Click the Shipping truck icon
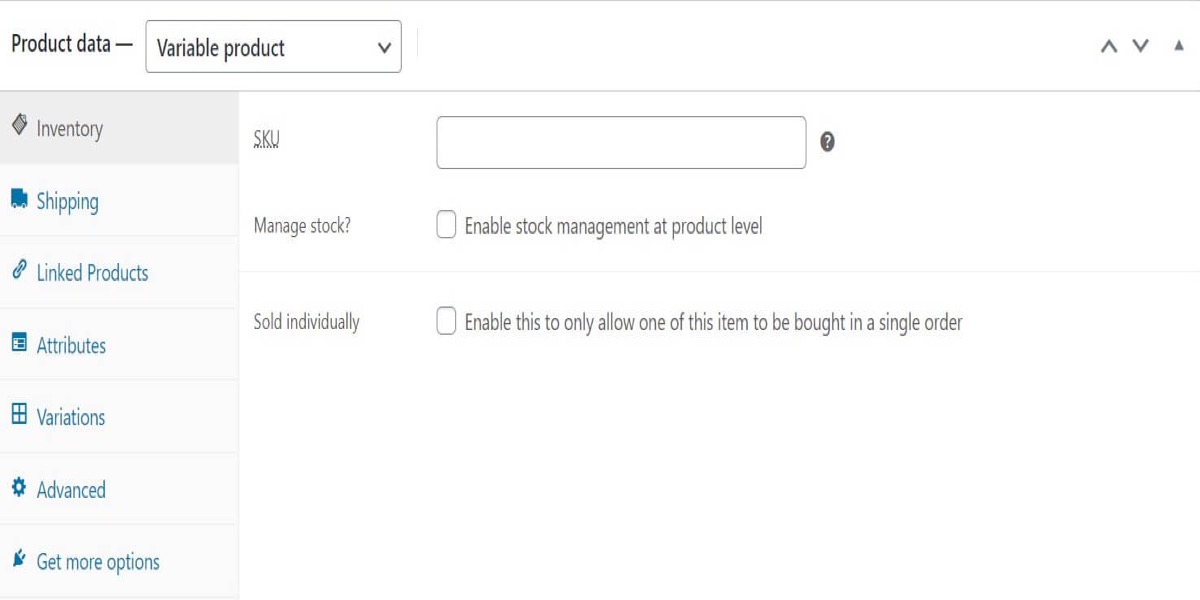Viewport: 1200px width, 600px height. click(x=19, y=199)
